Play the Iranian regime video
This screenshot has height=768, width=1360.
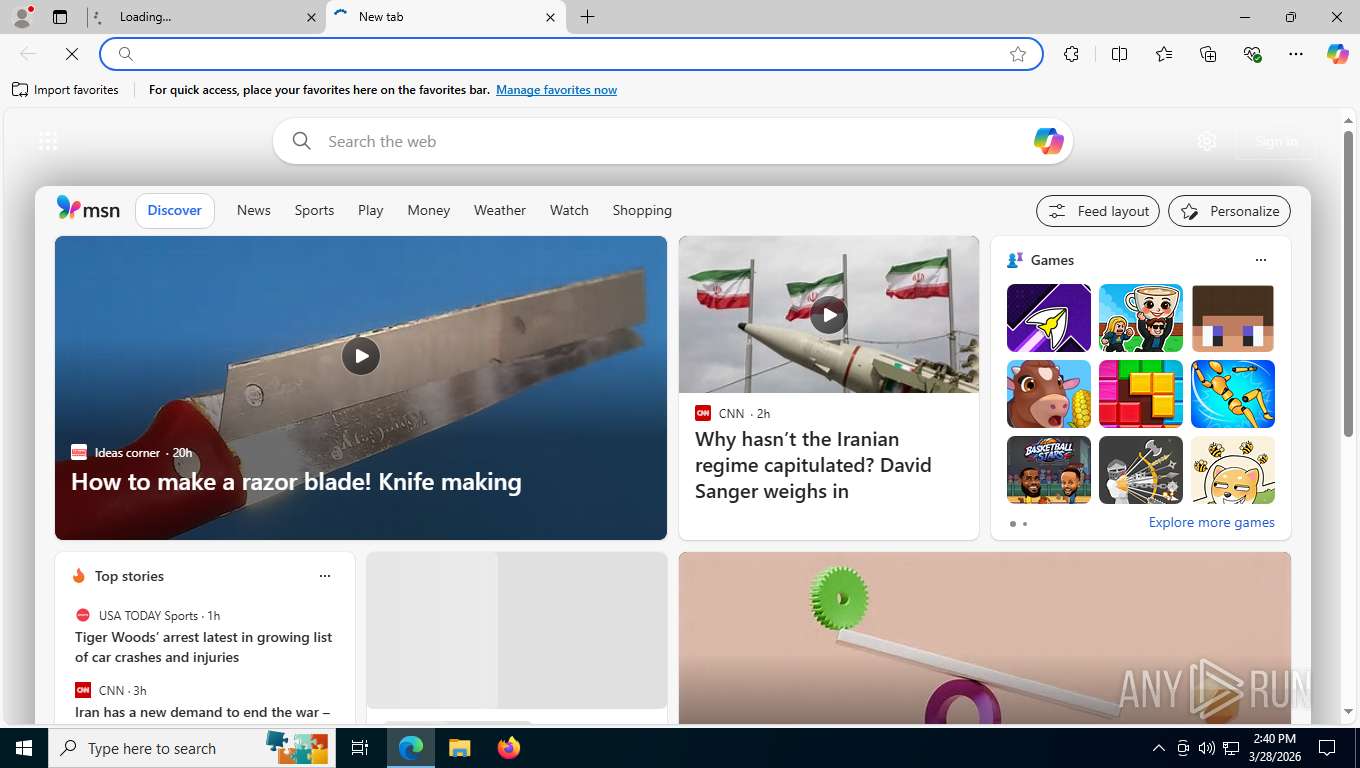pos(829,315)
